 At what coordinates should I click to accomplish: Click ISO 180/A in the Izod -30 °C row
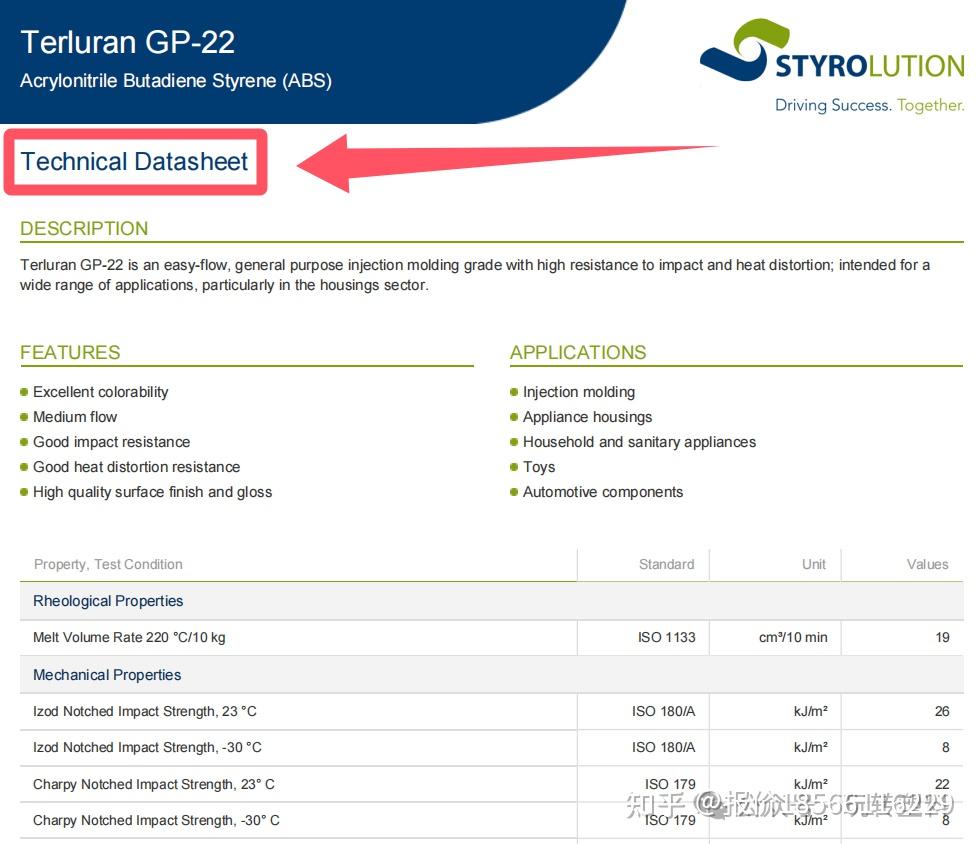click(x=663, y=748)
